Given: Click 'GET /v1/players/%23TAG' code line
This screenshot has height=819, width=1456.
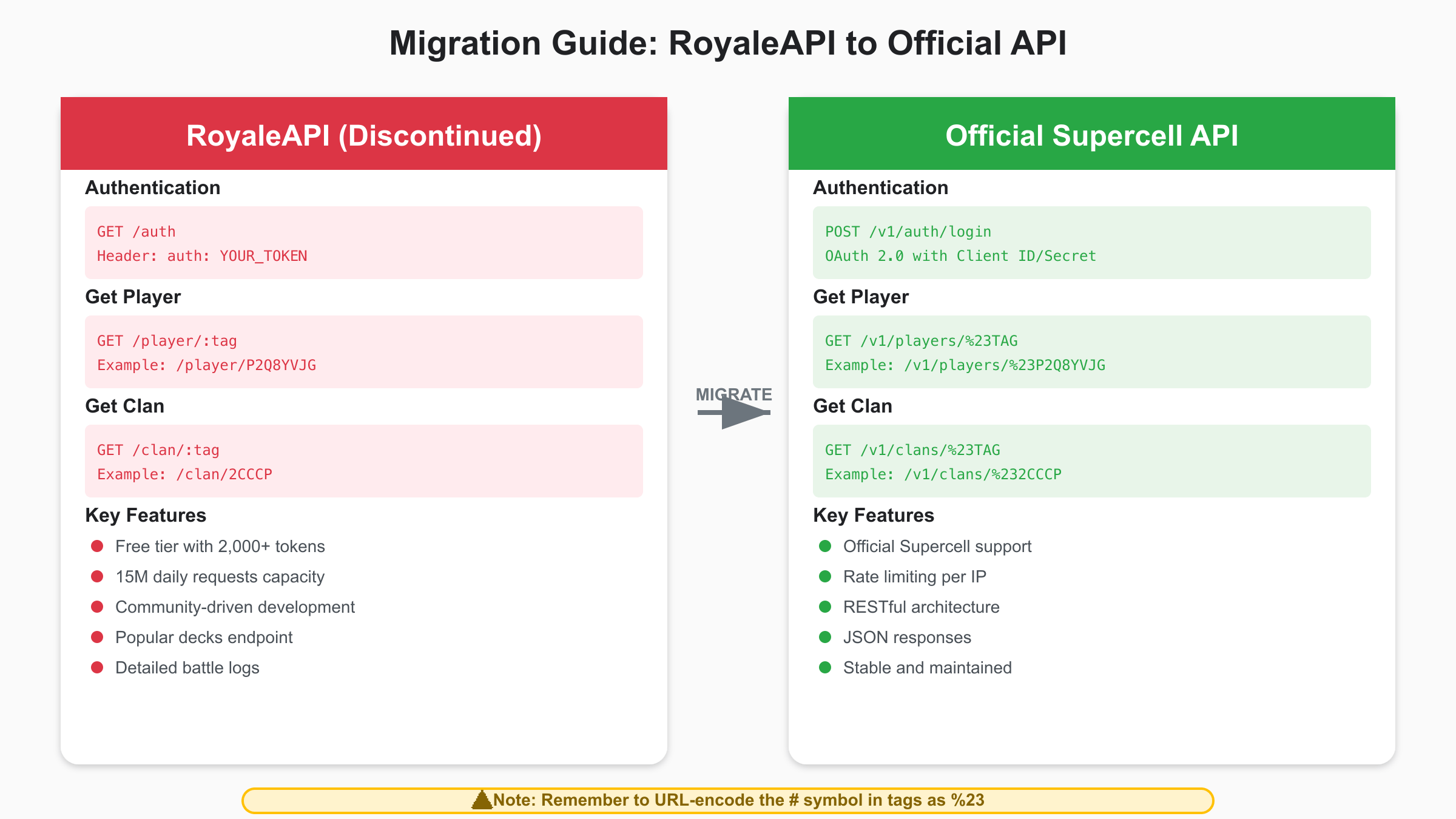Looking at the screenshot, I should (922, 341).
